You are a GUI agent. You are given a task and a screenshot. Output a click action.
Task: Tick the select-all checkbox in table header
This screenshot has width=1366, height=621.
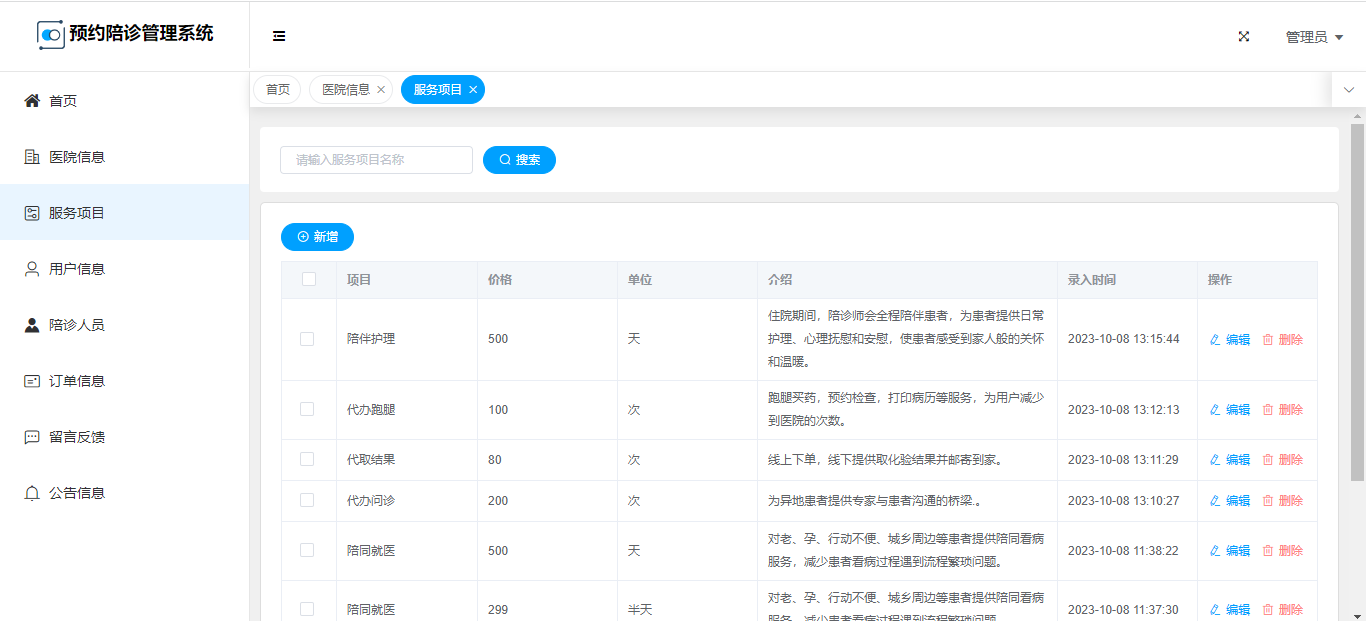[x=309, y=279]
